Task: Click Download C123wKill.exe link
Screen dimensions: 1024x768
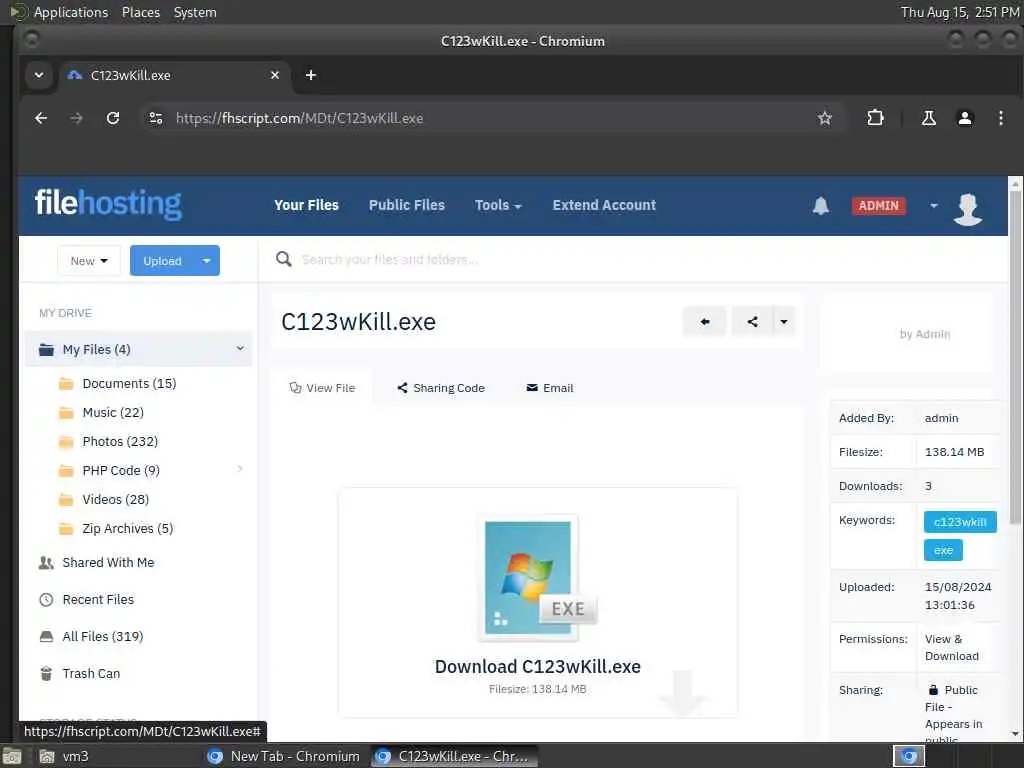Action: (537, 666)
